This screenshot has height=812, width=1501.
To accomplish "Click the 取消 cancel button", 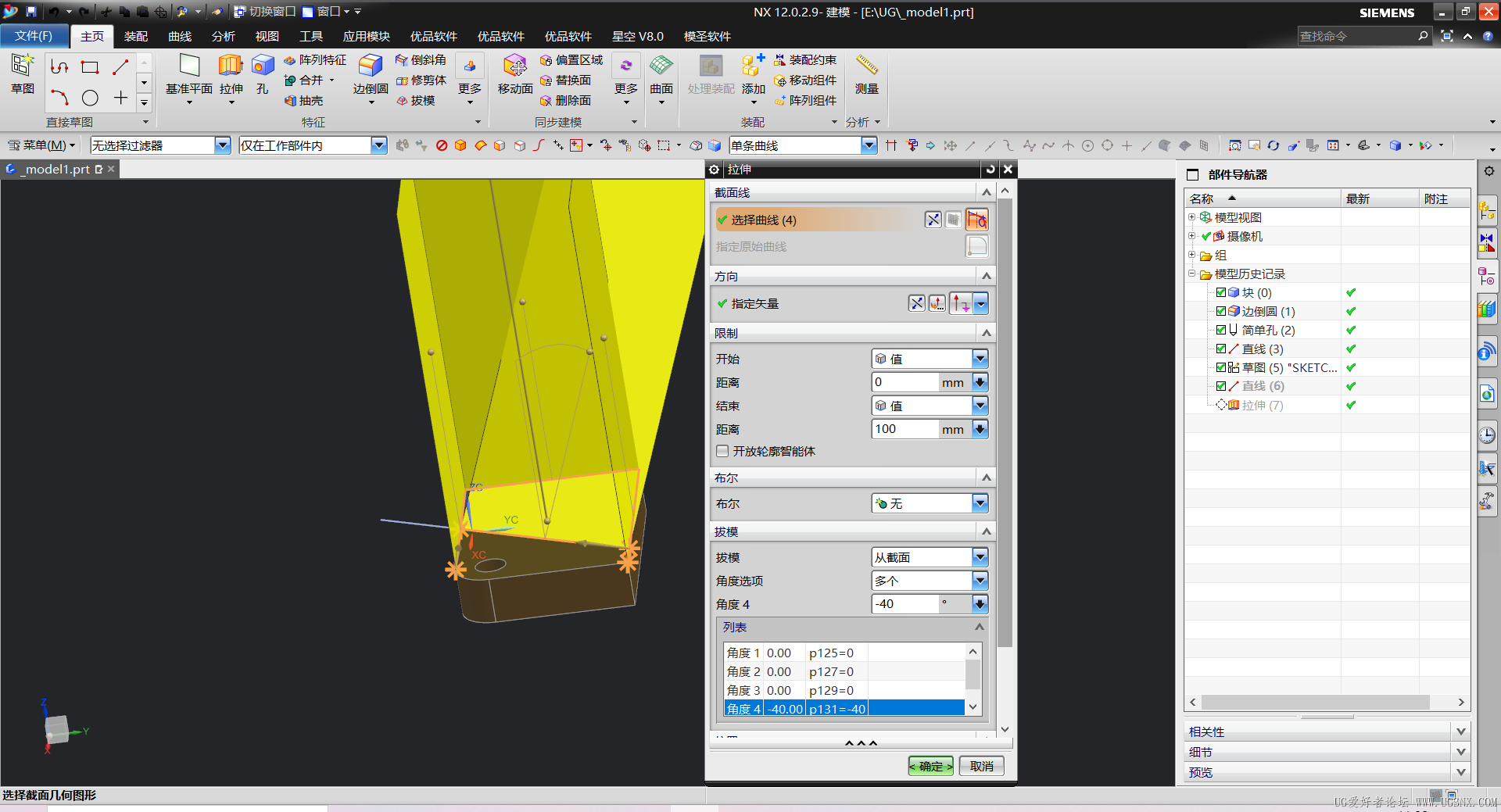I will [981, 767].
